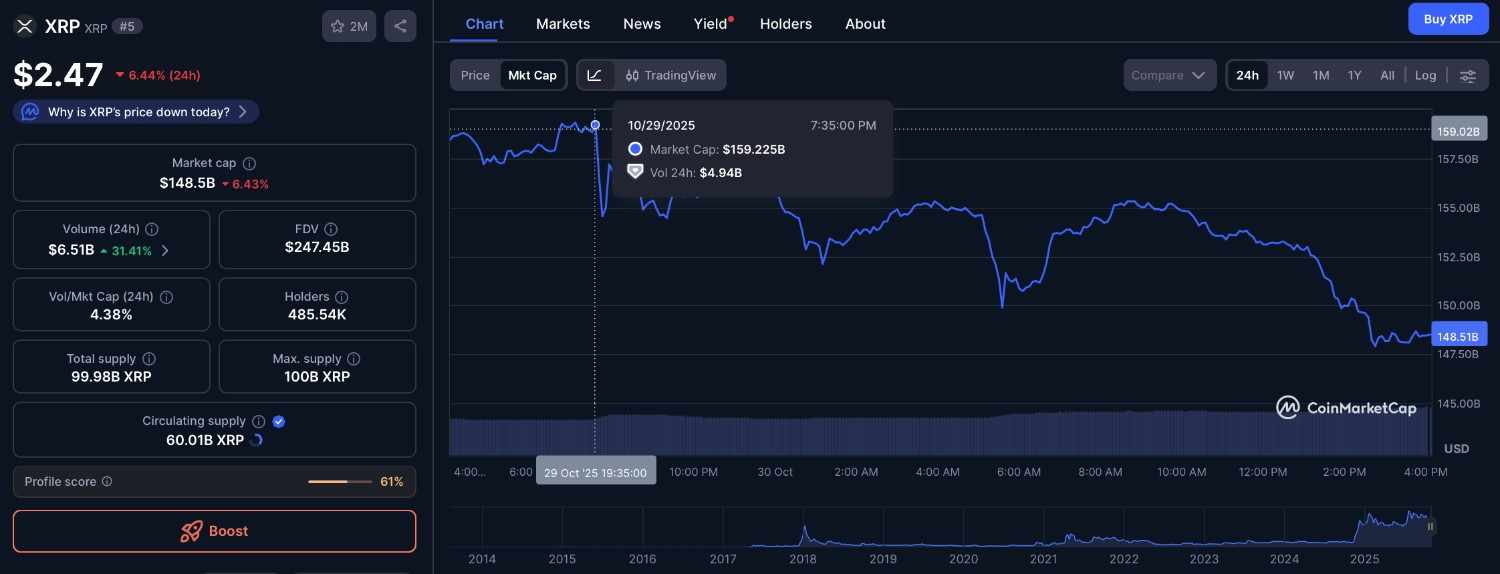The image size is (1500, 574).
Task: Click the $148.5B market cap value
Action: [x=187, y=183]
